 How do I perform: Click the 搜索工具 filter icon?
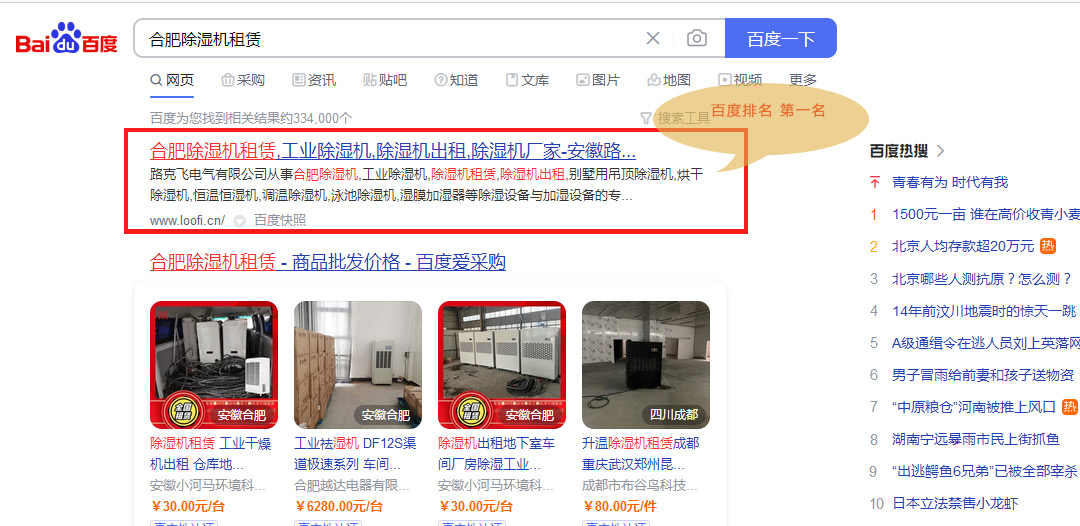click(x=645, y=118)
